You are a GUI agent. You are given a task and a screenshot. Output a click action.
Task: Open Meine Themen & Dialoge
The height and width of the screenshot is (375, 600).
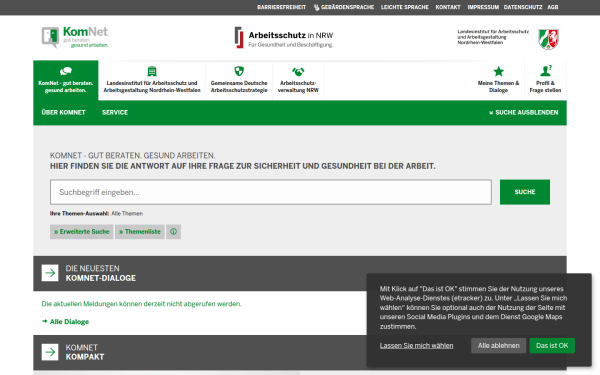click(x=498, y=80)
